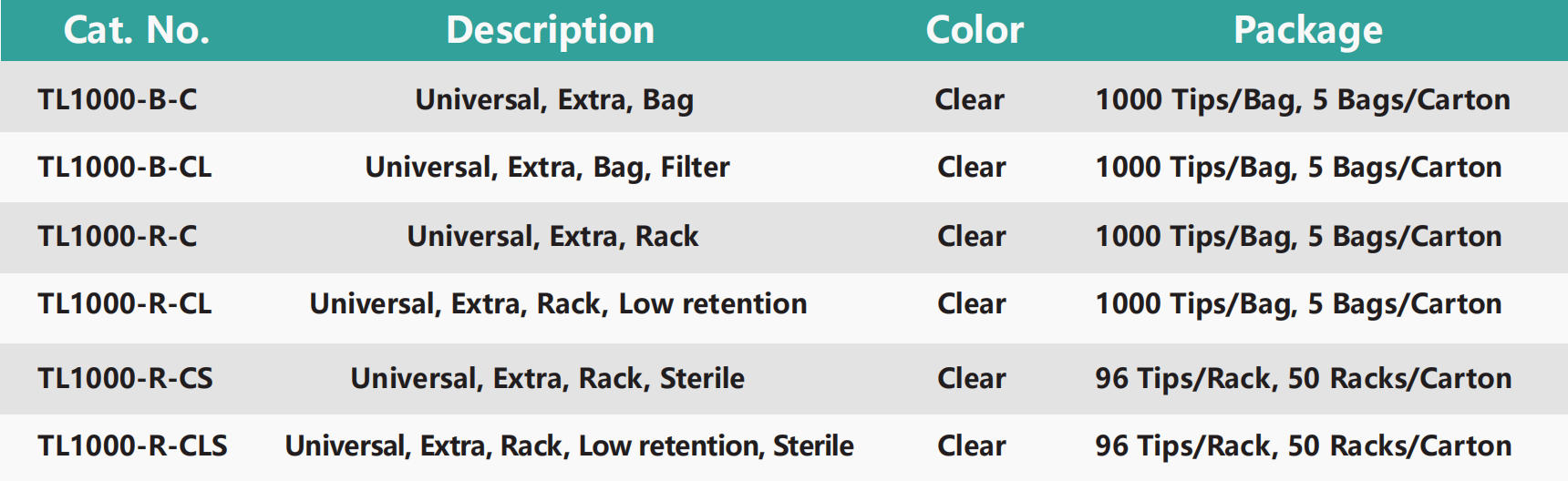Click the package cell for TL1000-R-CS
This screenshot has width=1568, height=481.
[1303, 378]
